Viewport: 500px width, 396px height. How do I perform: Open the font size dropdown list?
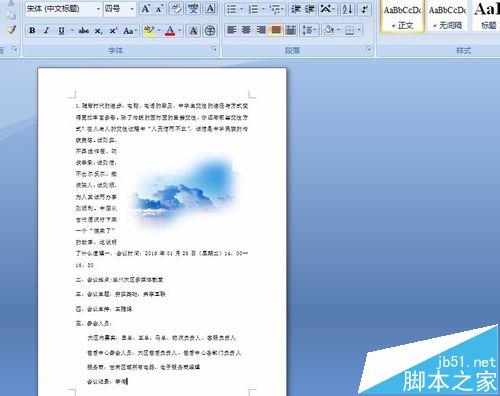[x=132, y=9]
